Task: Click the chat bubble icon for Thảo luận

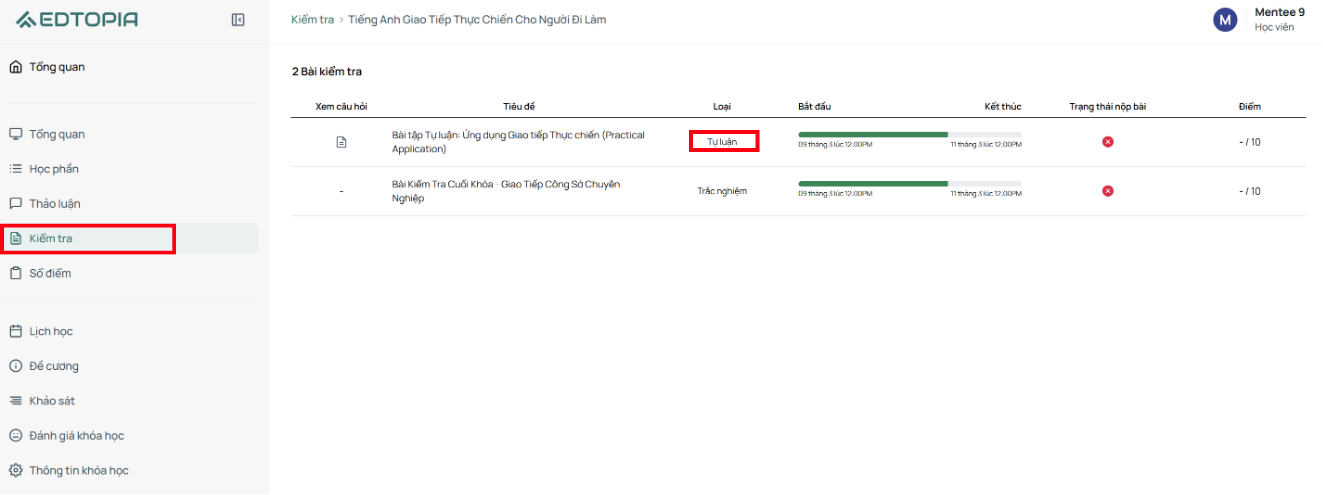Action: (x=15, y=204)
